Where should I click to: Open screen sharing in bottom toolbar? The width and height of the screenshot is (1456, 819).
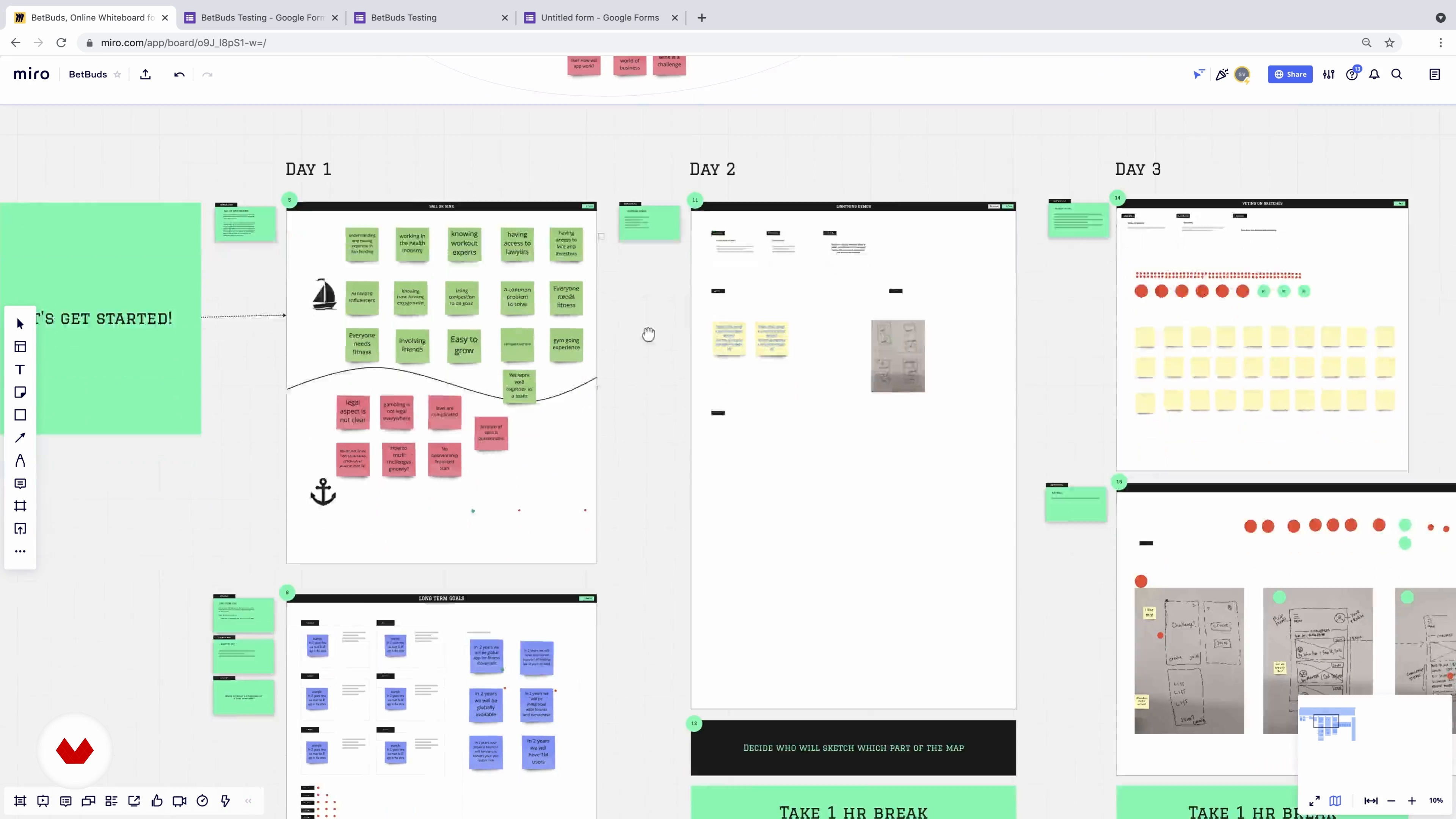pyautogui.click(x=134, y=801)
